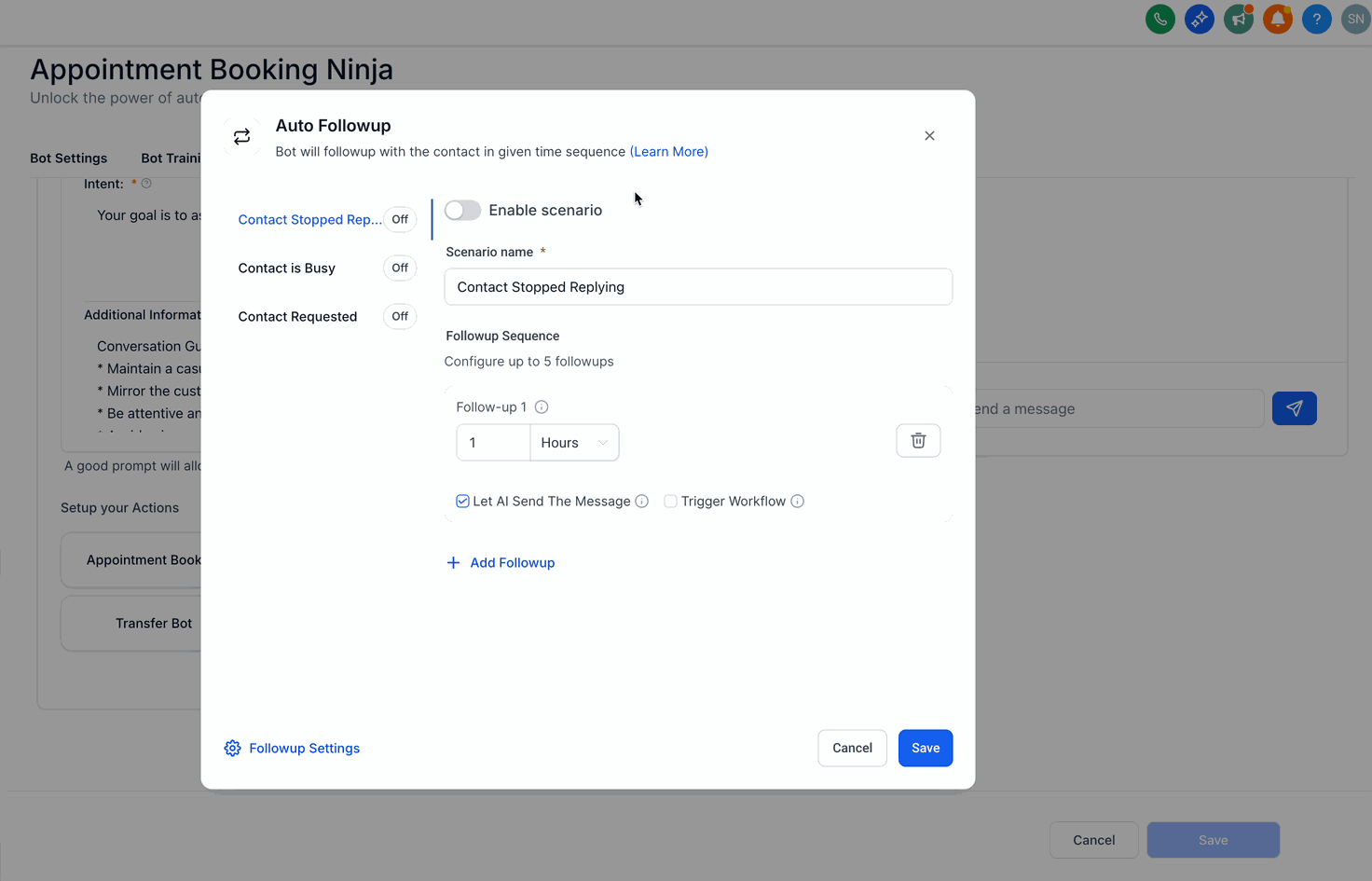Check the Trigger Workflow checkbox

pos(670,502)
